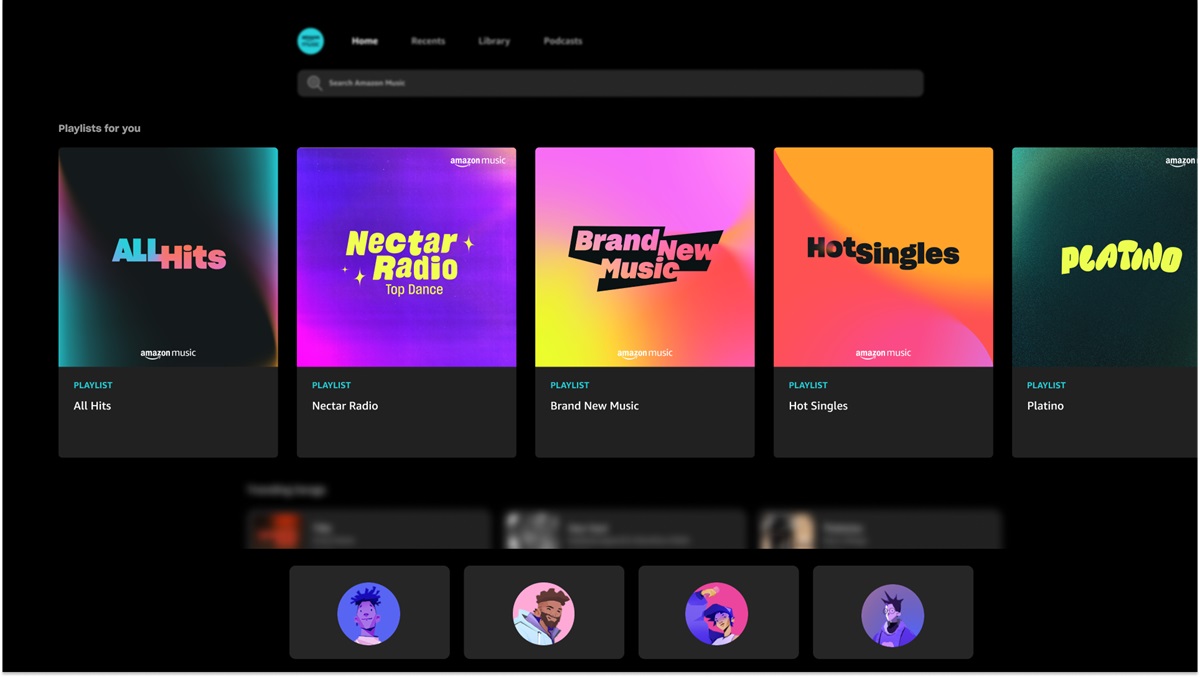1200x677 pixels.
Task: Choose the bearded man profile avatar
Action: pos(544,613)
